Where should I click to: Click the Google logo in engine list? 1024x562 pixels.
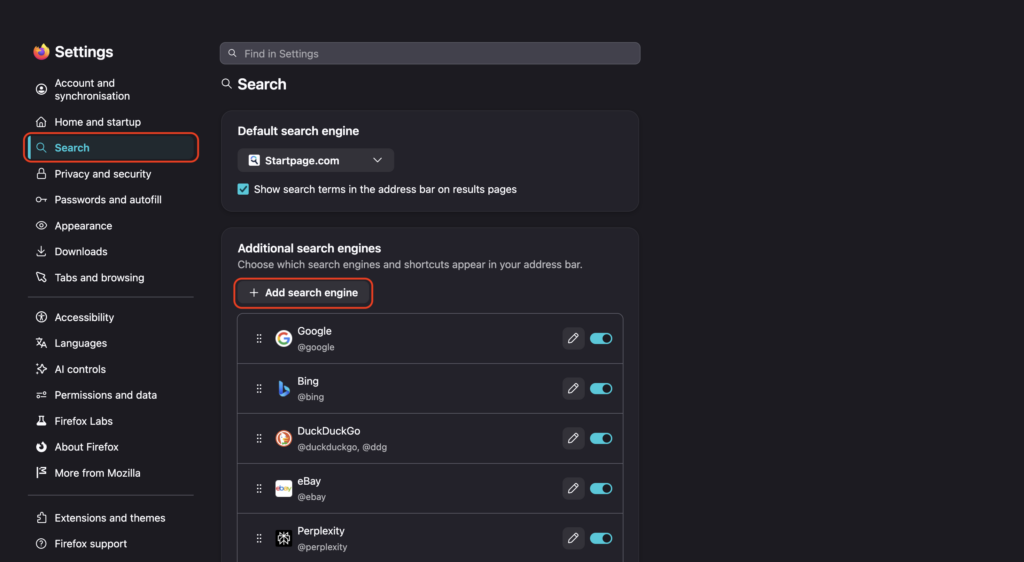pos(283,338)
